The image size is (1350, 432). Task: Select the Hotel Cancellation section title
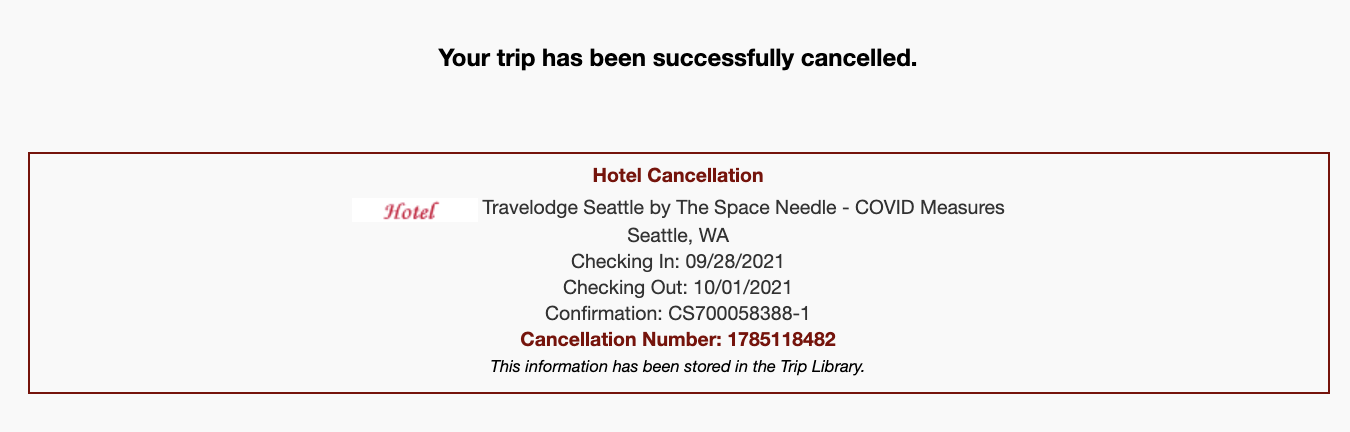tap(677, 176)
